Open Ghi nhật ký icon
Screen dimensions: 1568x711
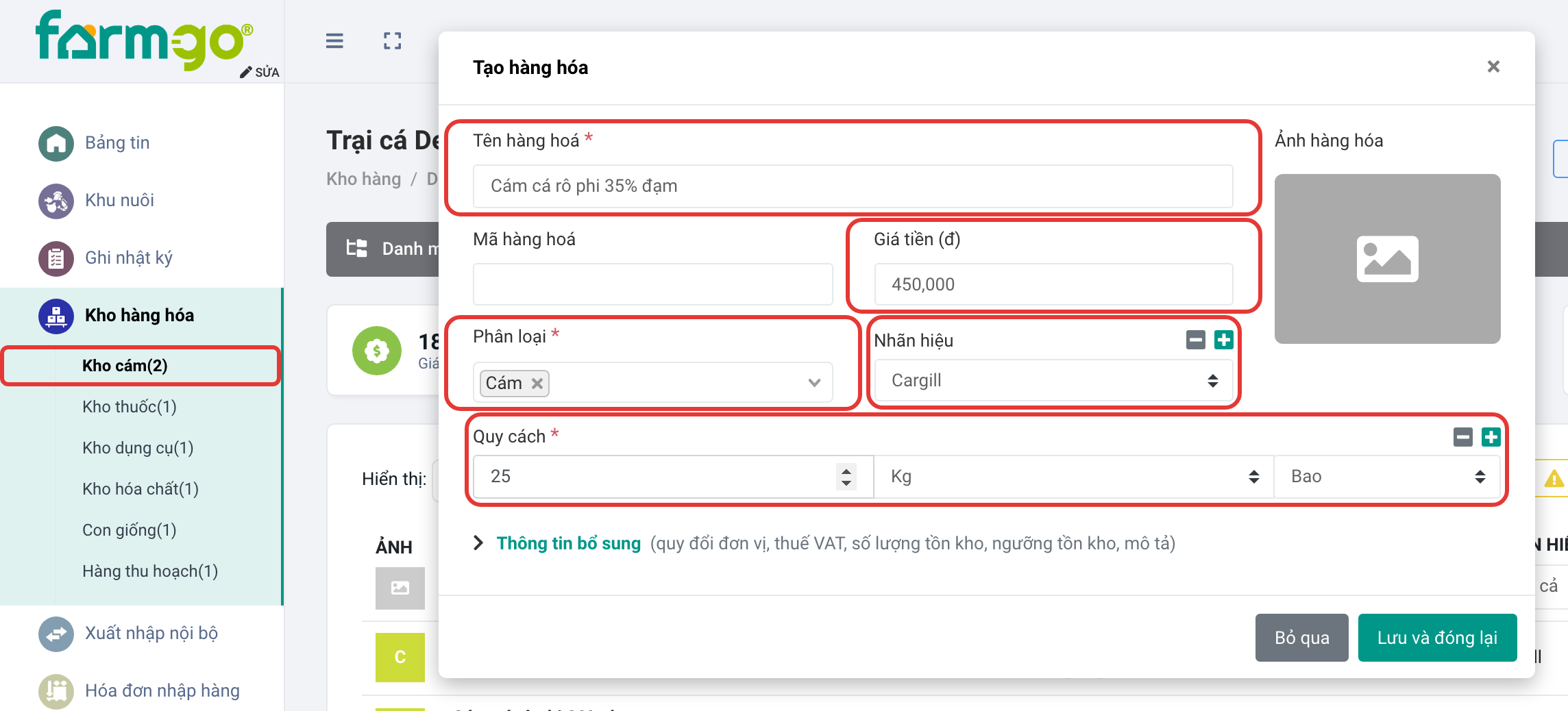click(56, 258)
